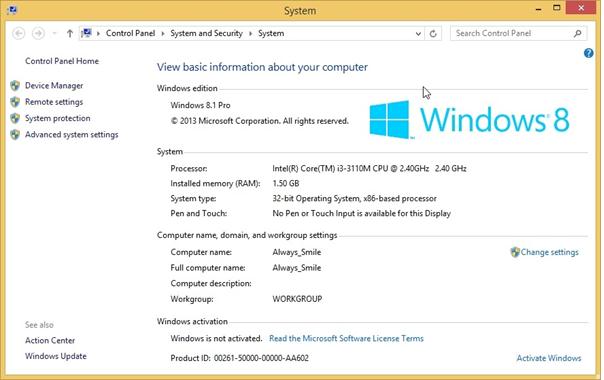604x380 pixels.
Task: Click shield icon beside Remote settings
Action: tap(15, 102)
